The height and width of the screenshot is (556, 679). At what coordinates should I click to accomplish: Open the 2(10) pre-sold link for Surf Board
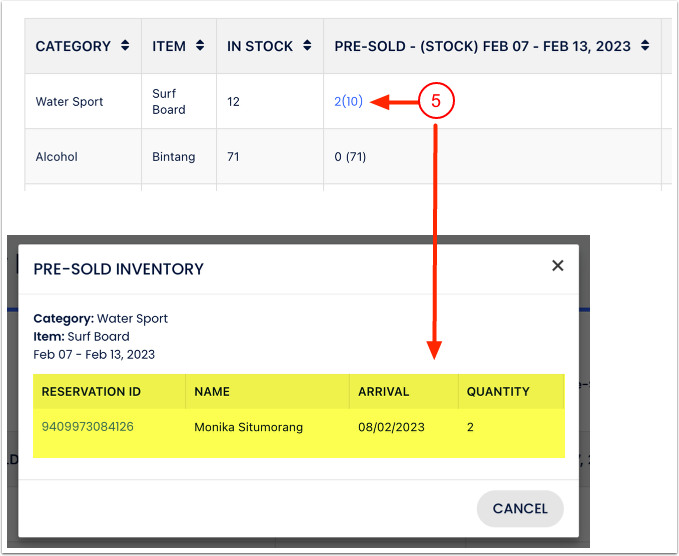[x=348, y=102]
